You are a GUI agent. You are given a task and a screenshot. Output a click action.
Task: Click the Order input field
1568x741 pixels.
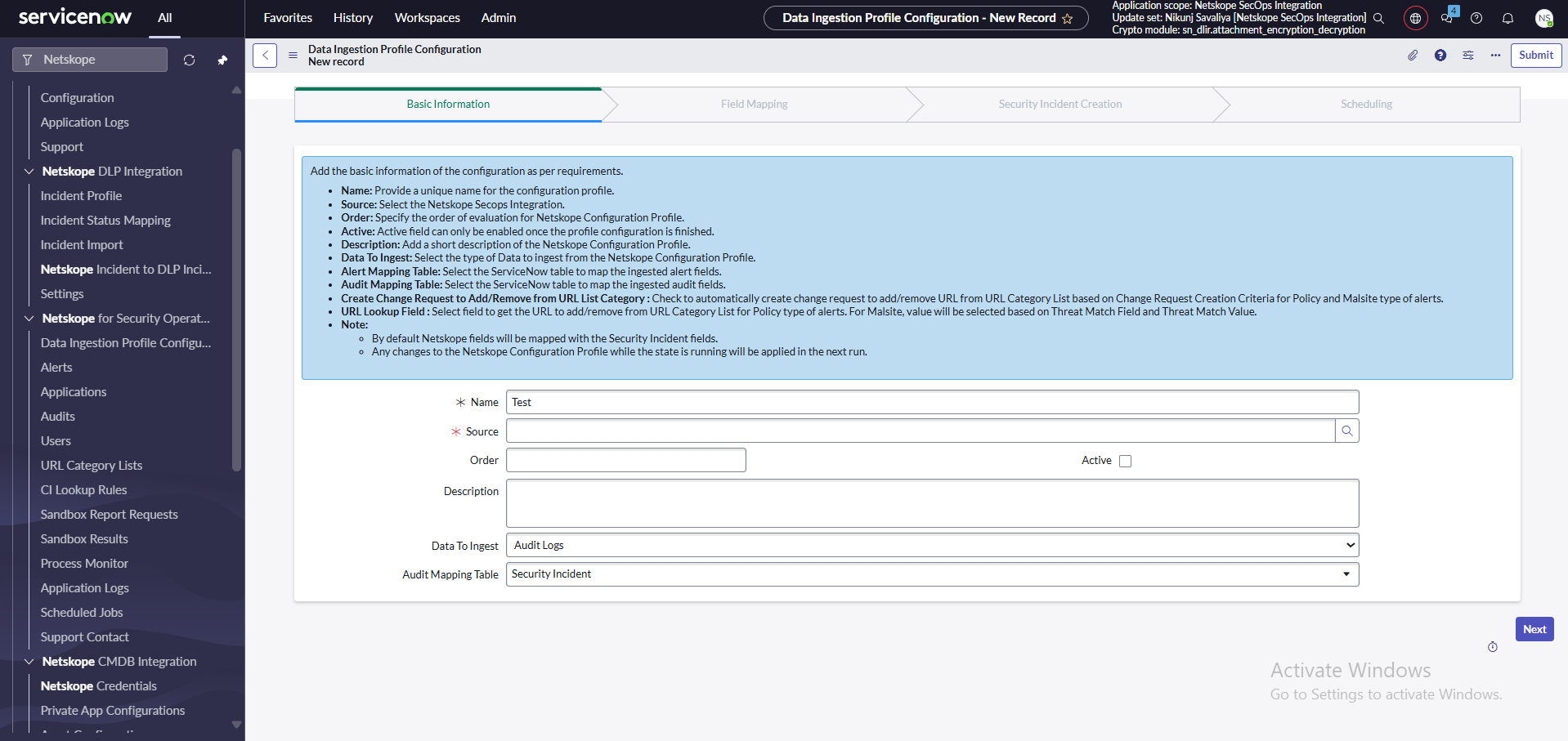(x=626, y=460)
